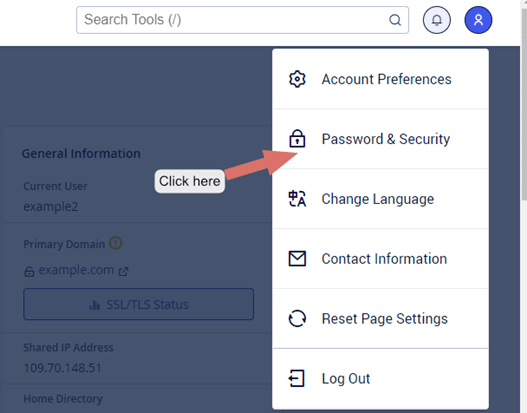Screen dimensions: 527x413
Task: Open example.com external link icon
Action: [x=124, y=271]
